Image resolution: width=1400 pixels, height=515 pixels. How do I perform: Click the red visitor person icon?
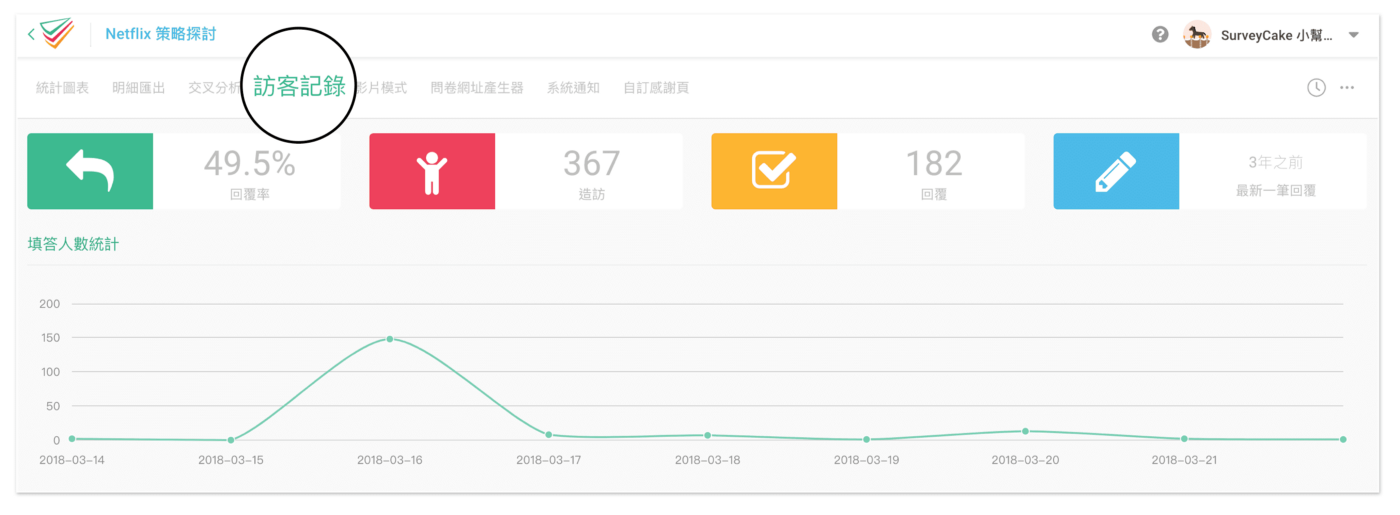click(x=432, y=171)
